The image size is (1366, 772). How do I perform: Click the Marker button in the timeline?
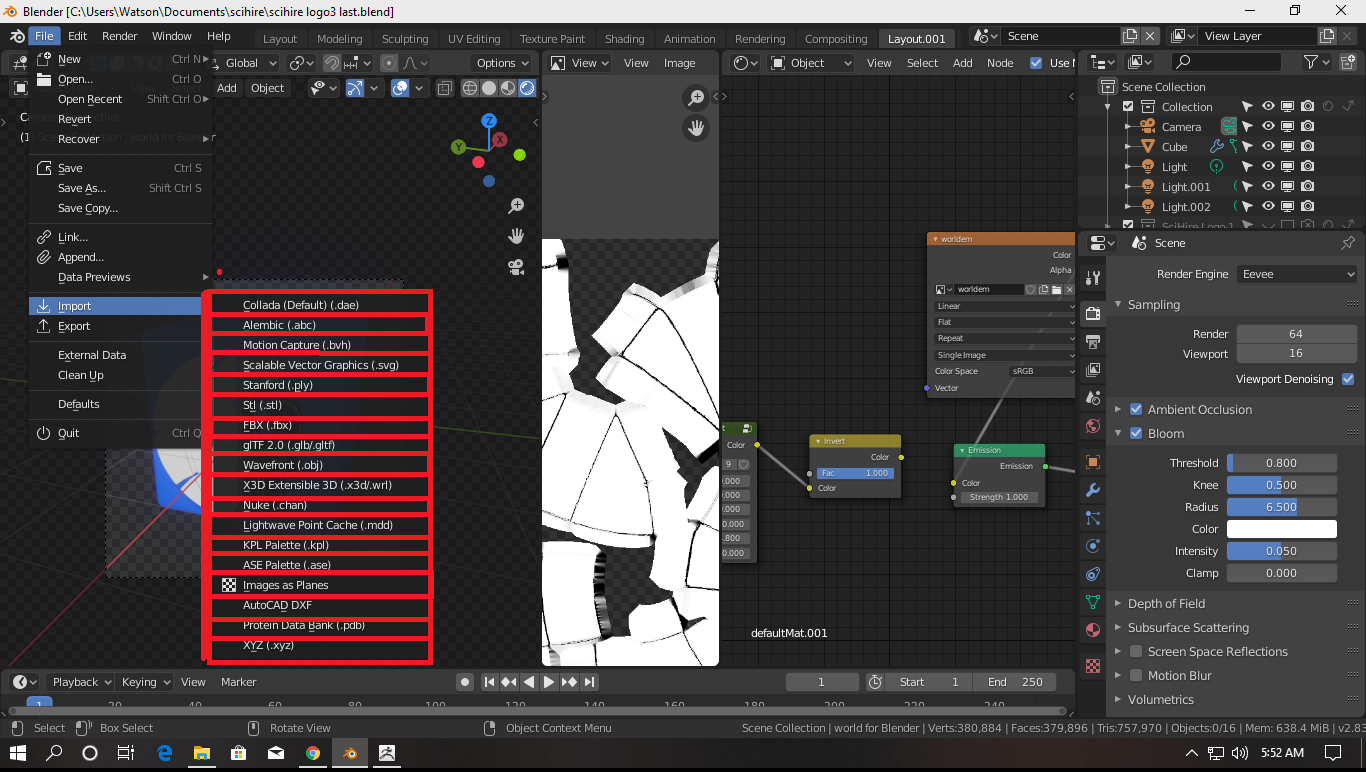(x=239, y=682)
